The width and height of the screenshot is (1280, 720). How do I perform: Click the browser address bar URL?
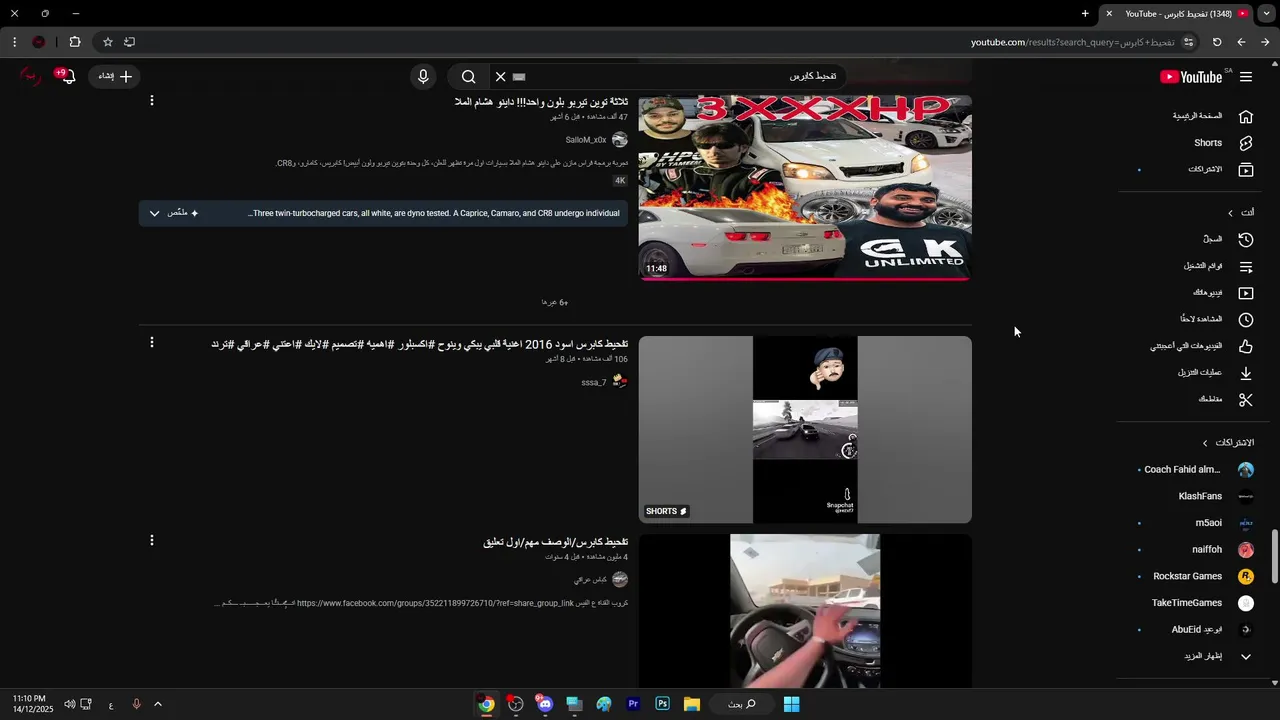coord(1072,42)
